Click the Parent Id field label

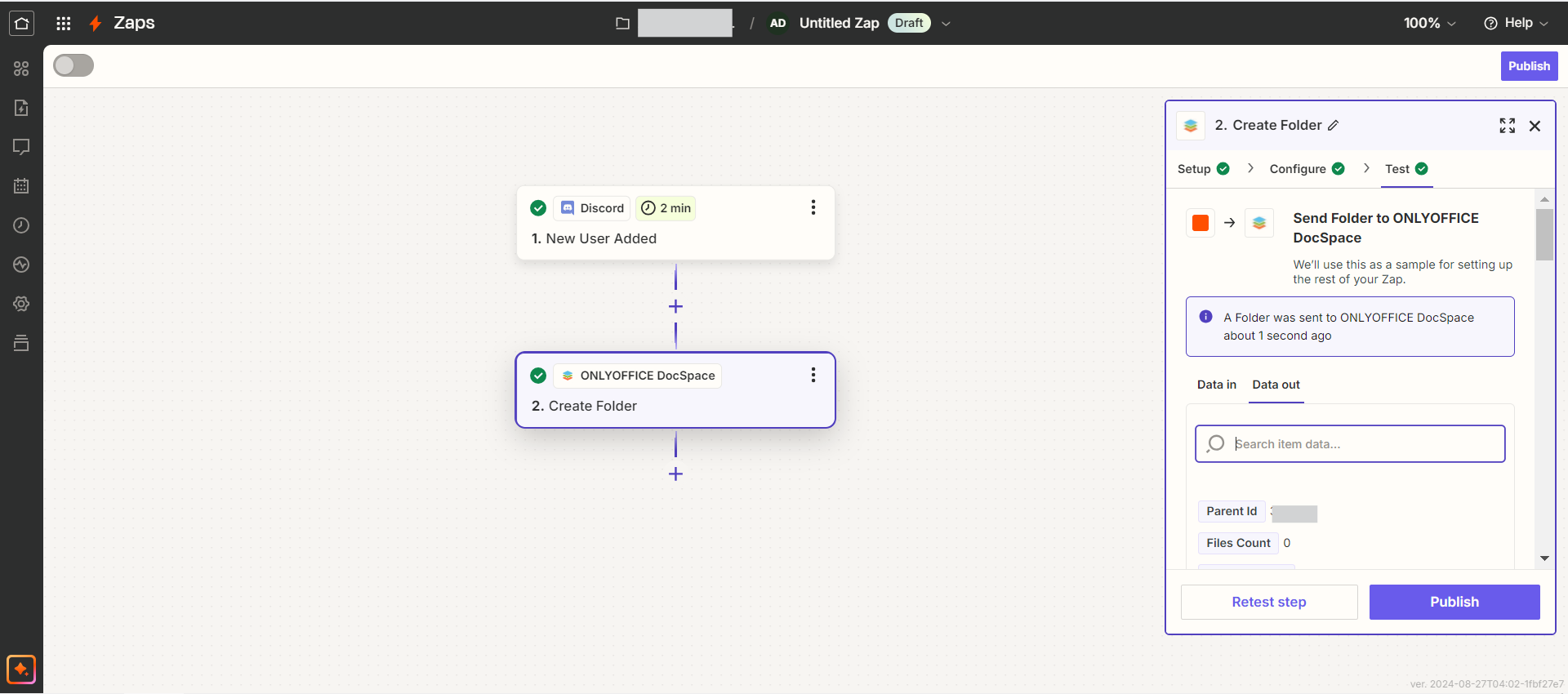tap(1232, 511)
